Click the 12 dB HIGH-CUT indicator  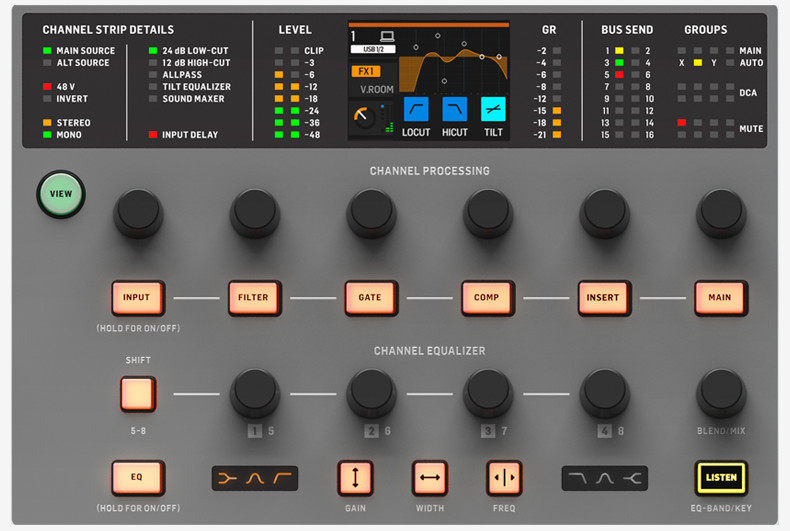click(153, 62)
